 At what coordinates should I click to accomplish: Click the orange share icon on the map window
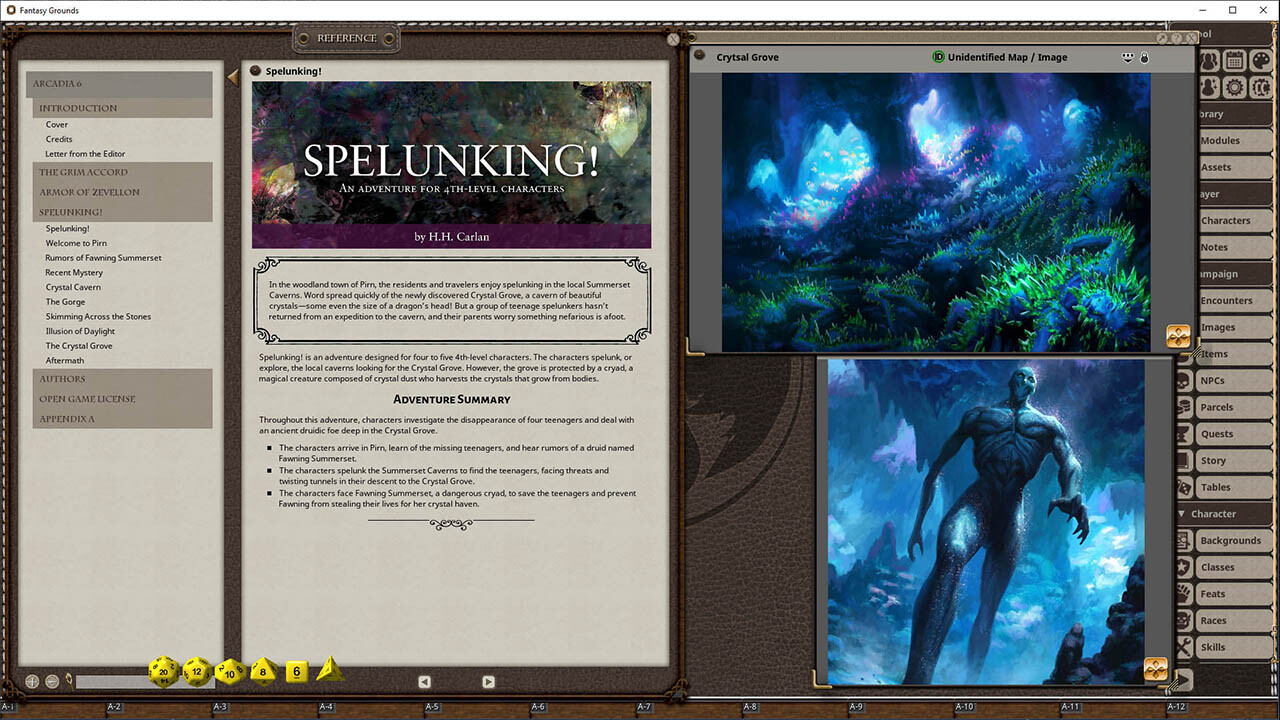(1178, 338)
